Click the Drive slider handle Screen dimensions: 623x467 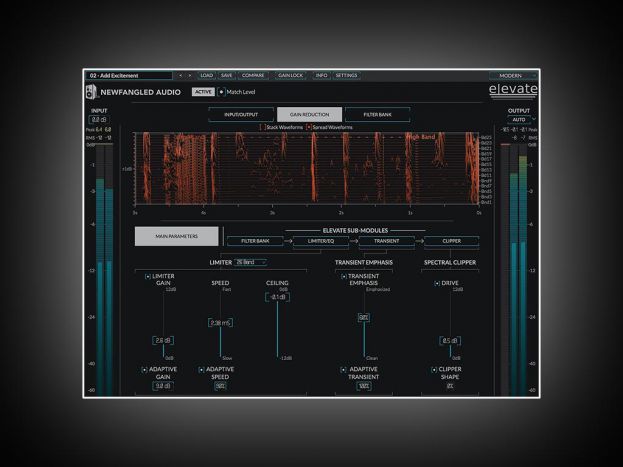tap(450, 341)
